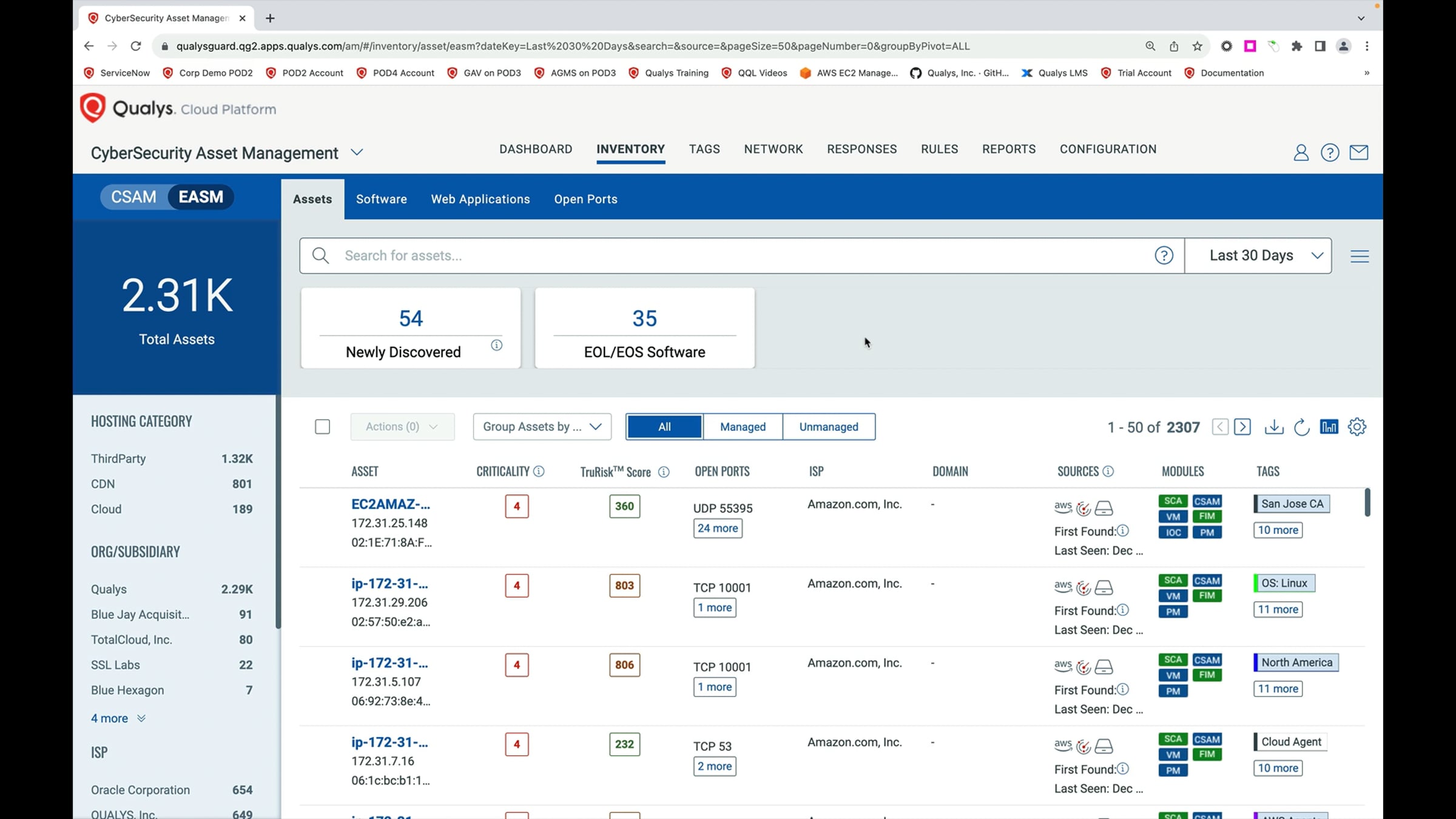Click the 24 more ports link
The height and width of the screenshot is (819, 1456).
click(x=717, y=528)
